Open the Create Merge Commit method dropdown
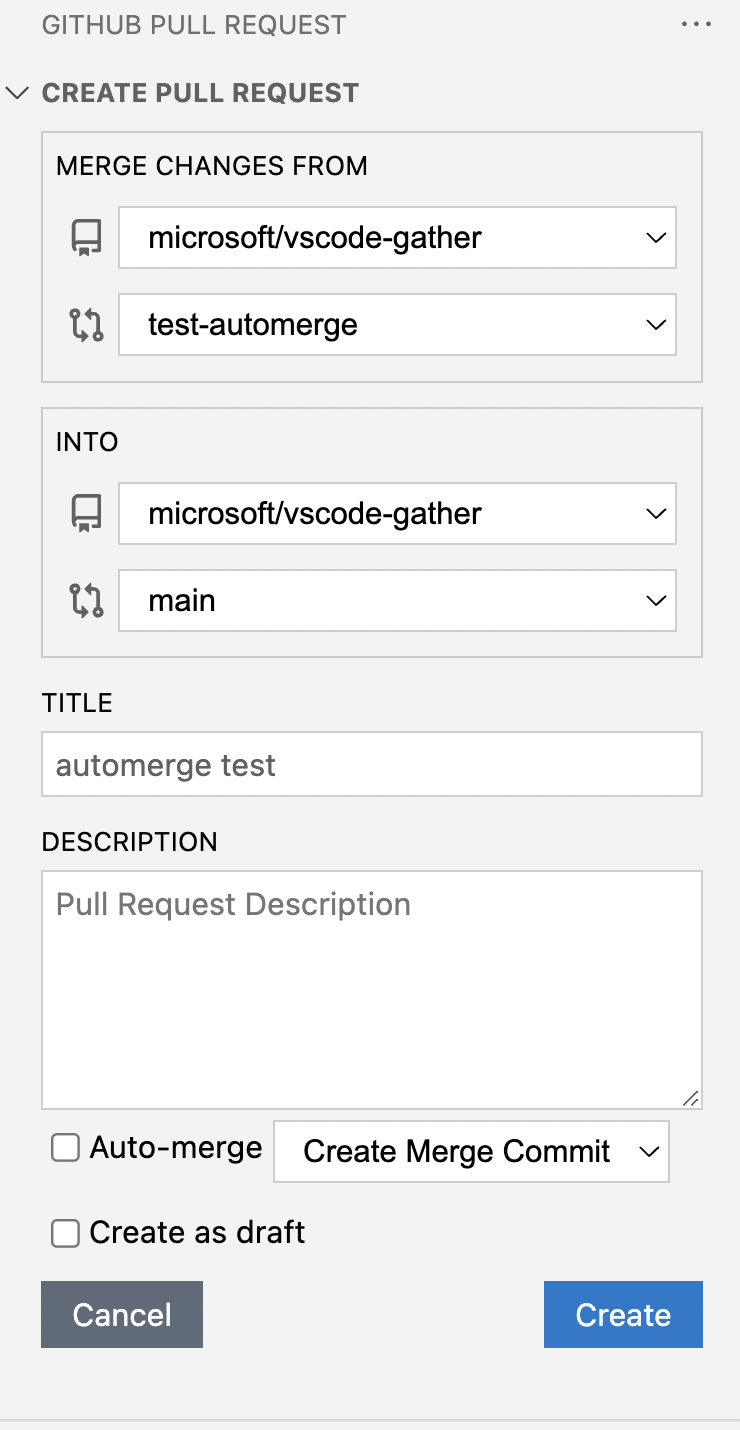Screen dimensions: 740x1430 (x=471, y=1152)
